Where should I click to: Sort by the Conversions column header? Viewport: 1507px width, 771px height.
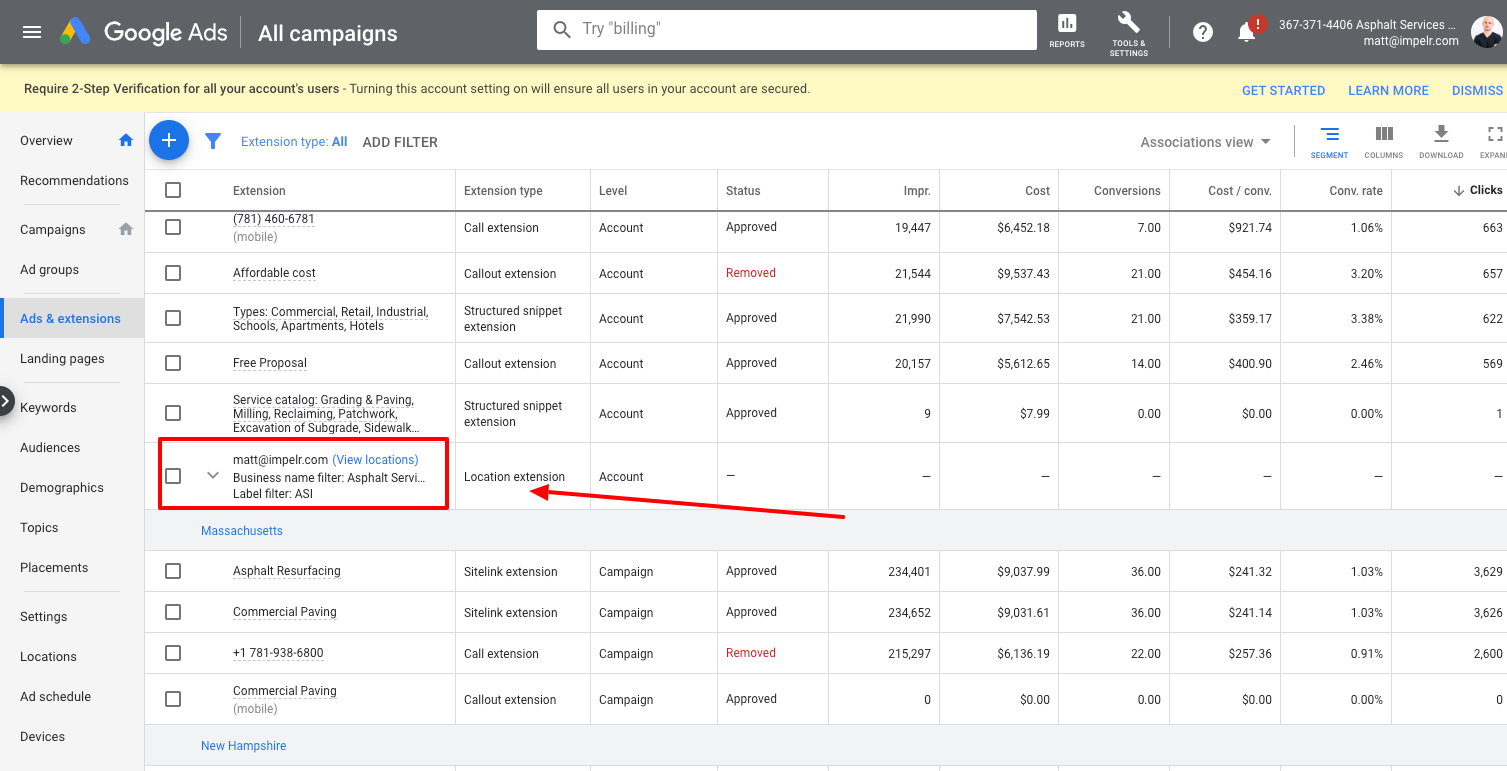1127,191
